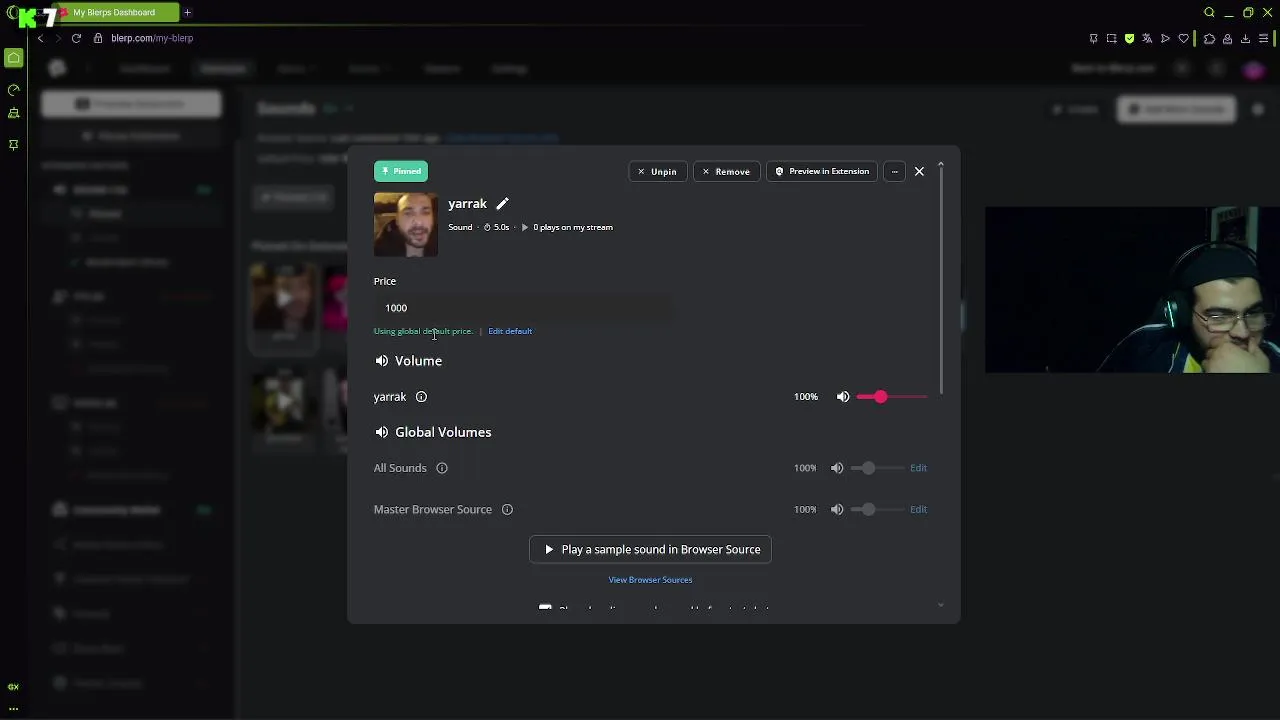Click the yarrak sound thumbnail image
1280x720 pixels.
(405, 225)
